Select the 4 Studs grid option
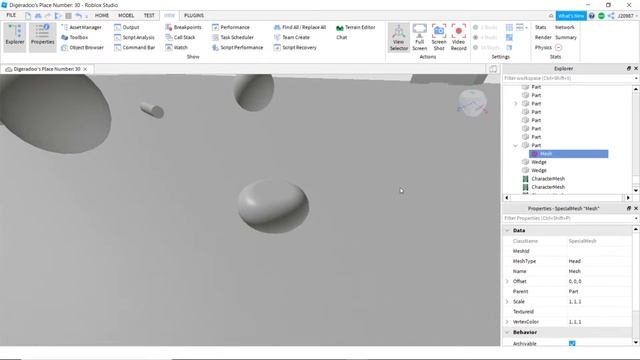 [x=485, y=38]
